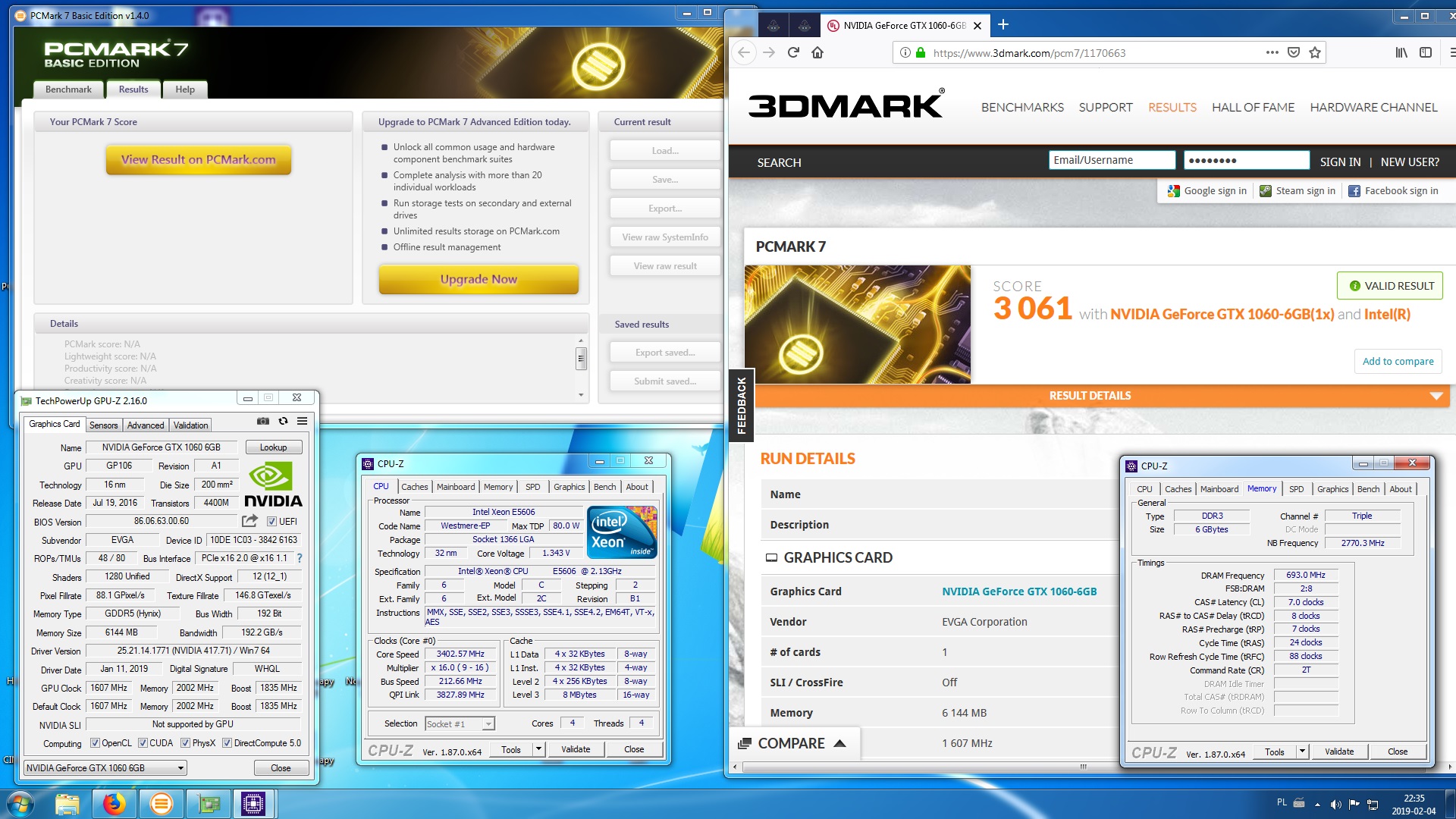Open HALL OF FAME in 3DMark navigation

tap(1253, 108)
